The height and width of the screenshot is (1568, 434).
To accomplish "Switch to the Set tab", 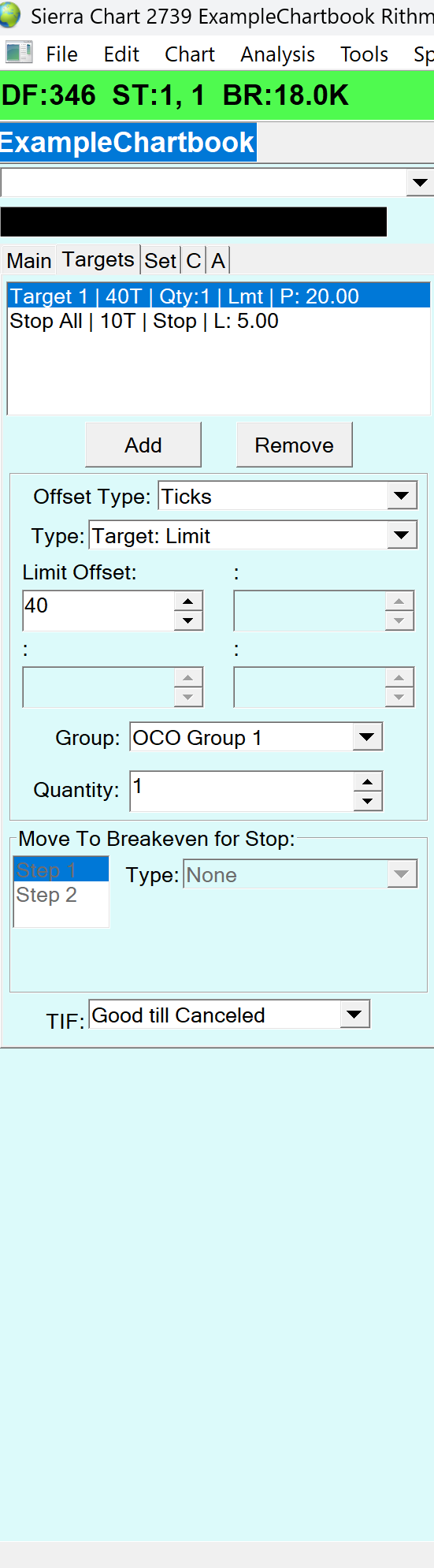I will [161, 260].
